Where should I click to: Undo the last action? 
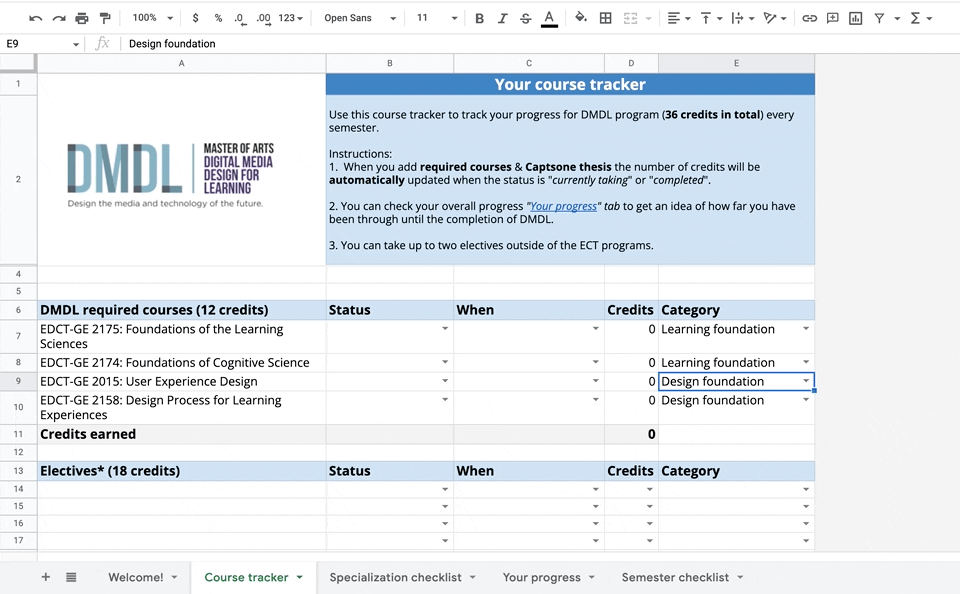pos(36,18)
